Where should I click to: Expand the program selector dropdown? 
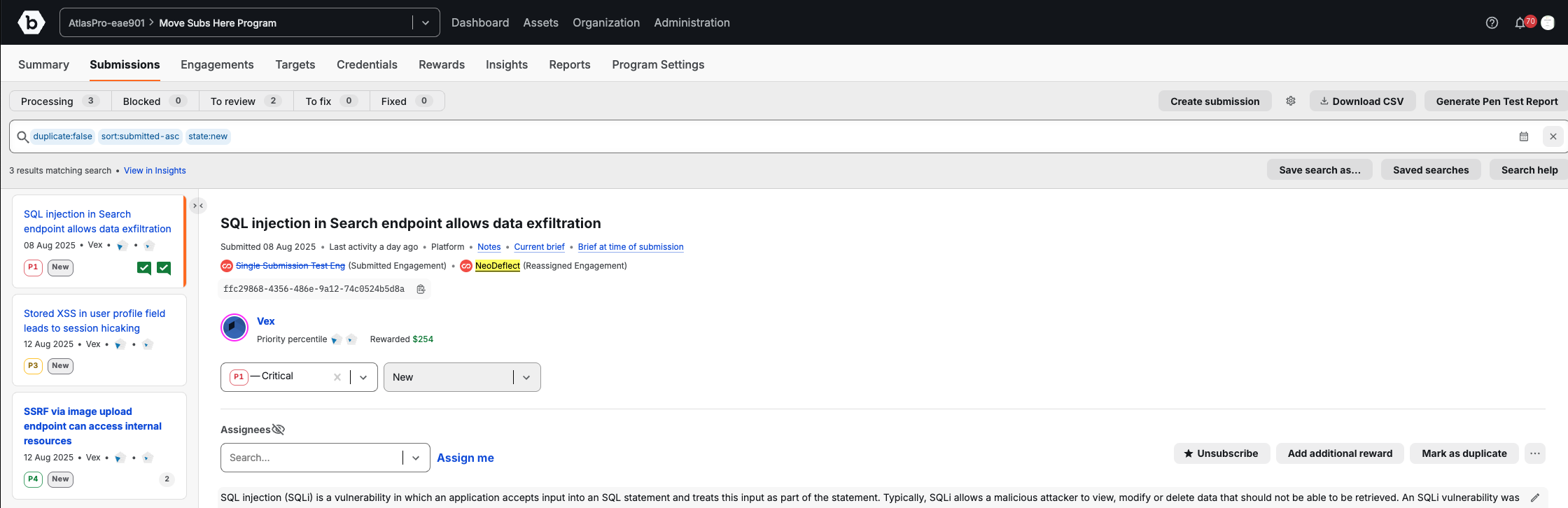(x=426, y=22)
